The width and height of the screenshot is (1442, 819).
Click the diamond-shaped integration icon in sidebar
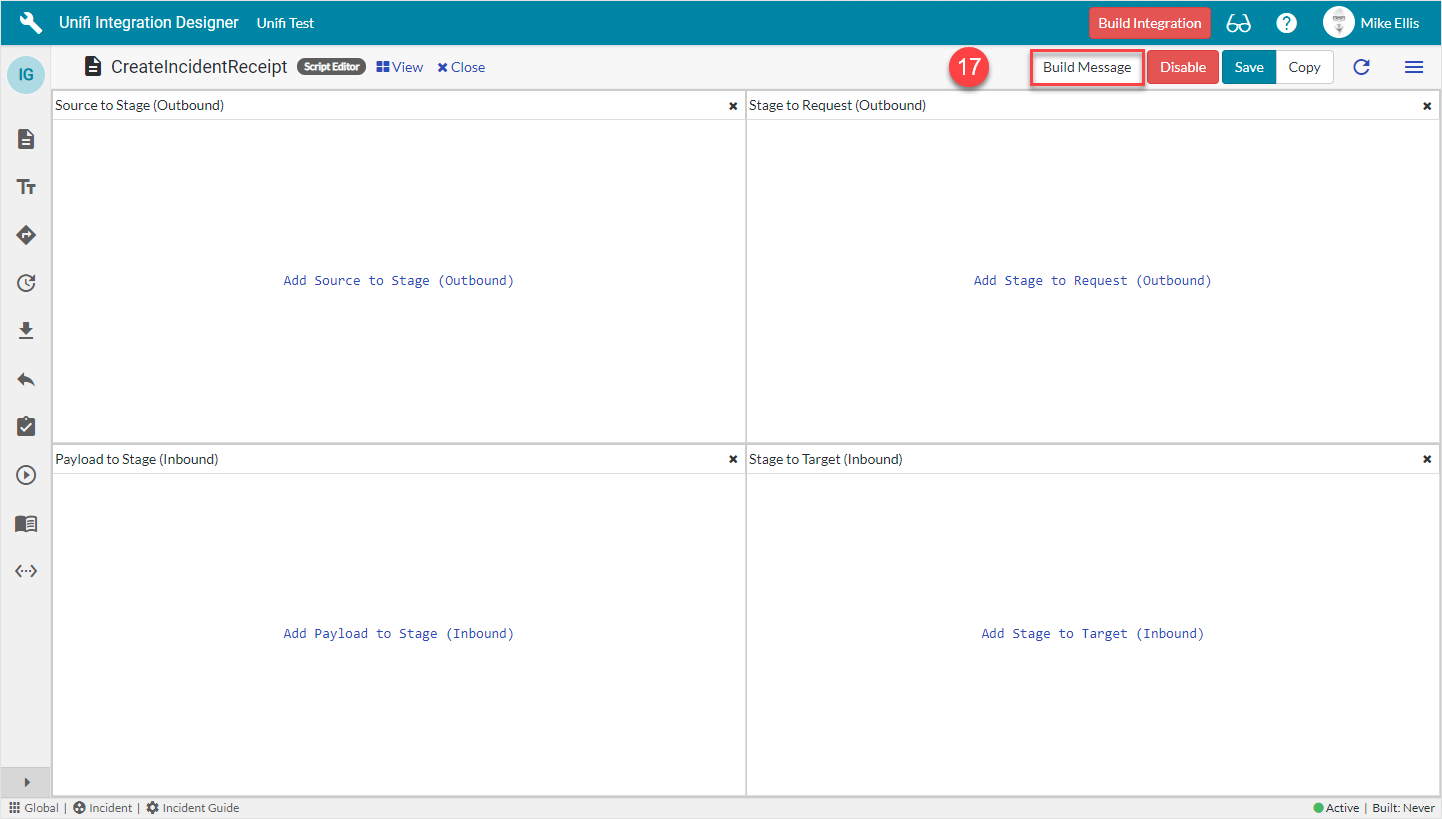tap(25, 235)
